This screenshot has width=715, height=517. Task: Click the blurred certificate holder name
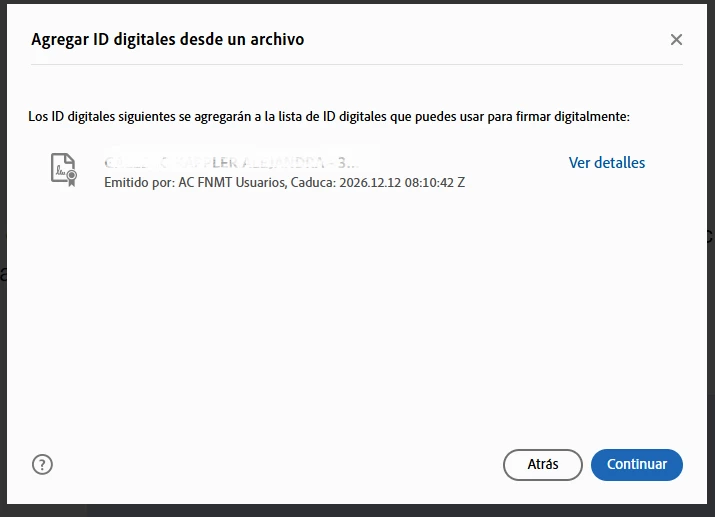232,162
